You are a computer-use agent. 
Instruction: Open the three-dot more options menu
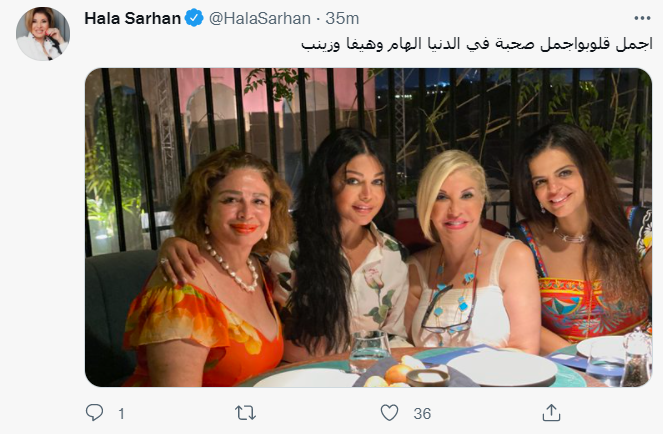tap(642, 18)
